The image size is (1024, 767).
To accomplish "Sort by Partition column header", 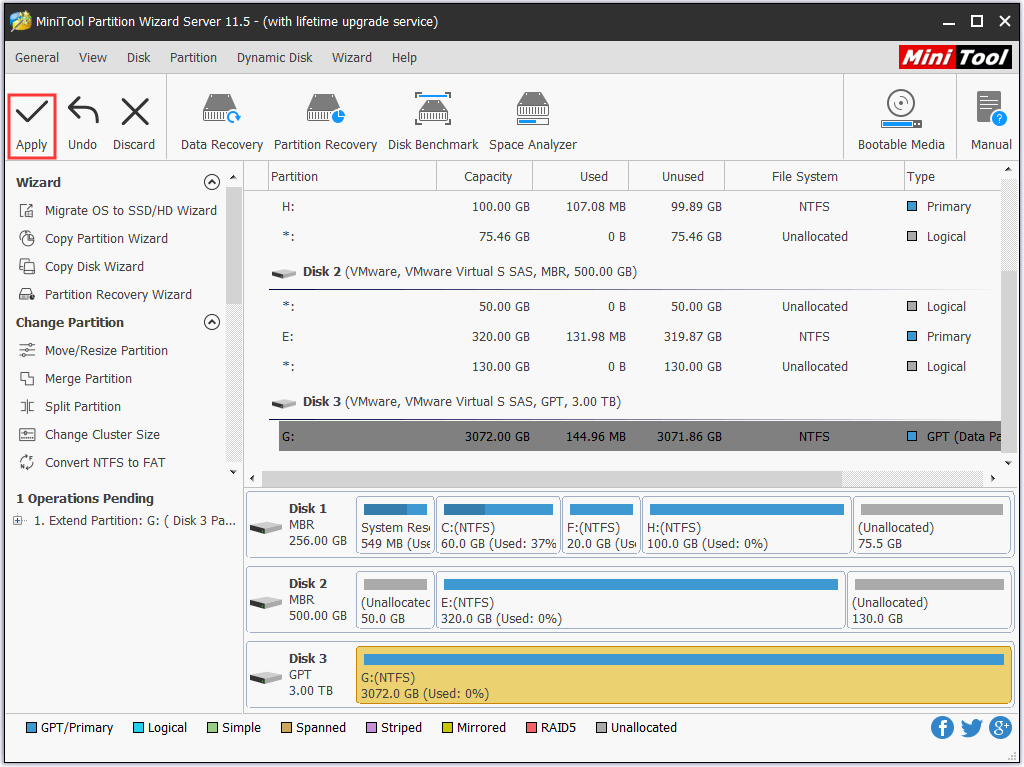I will coord(353,176).
